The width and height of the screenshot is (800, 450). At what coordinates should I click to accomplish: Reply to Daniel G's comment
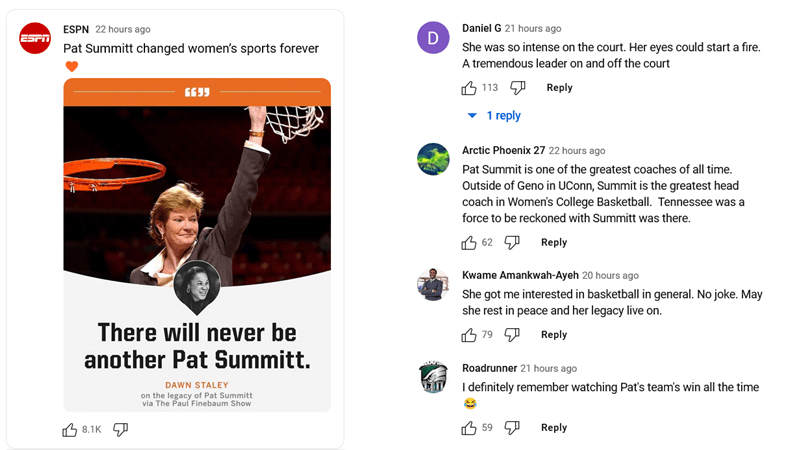(x=559, y=88)
